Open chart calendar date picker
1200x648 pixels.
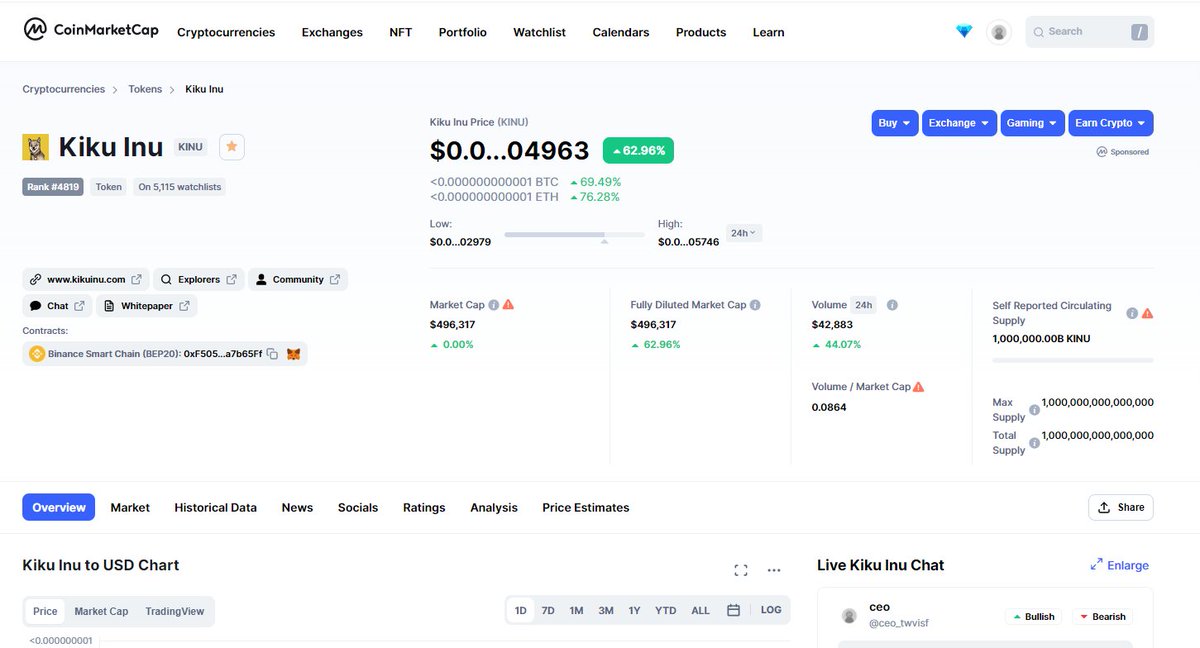coord(733,610)
